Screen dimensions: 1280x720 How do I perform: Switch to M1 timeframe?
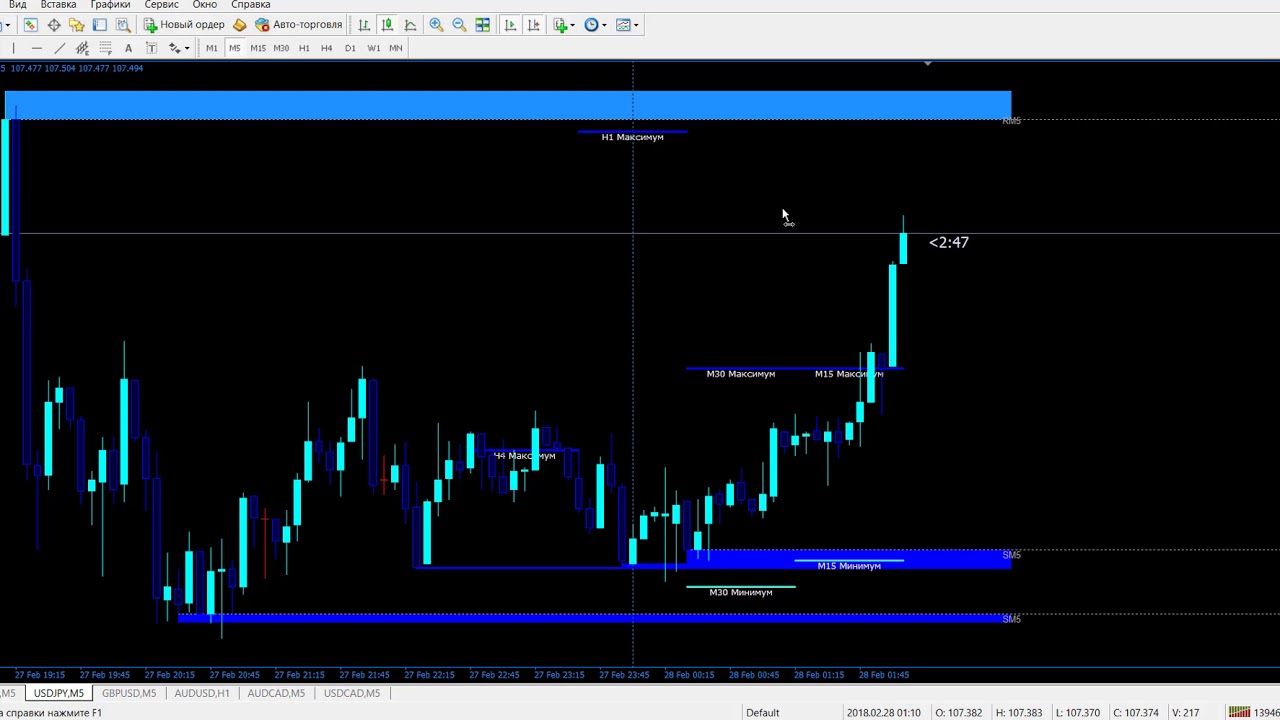[x=212, y=48]
